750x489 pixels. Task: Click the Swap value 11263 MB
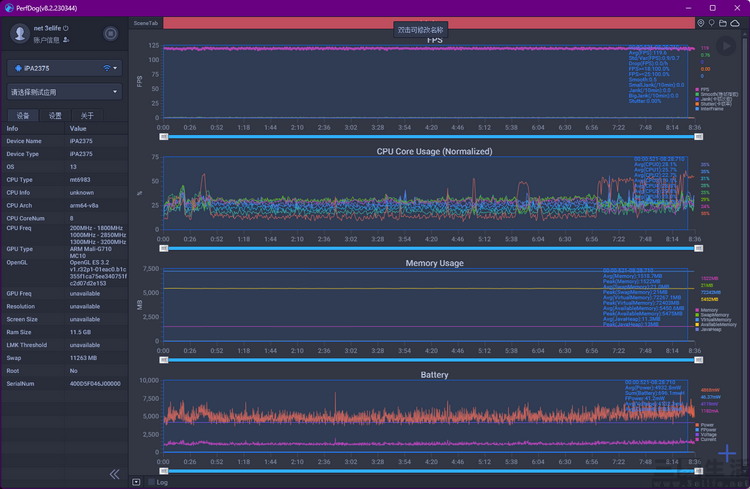tap(83, 358)
